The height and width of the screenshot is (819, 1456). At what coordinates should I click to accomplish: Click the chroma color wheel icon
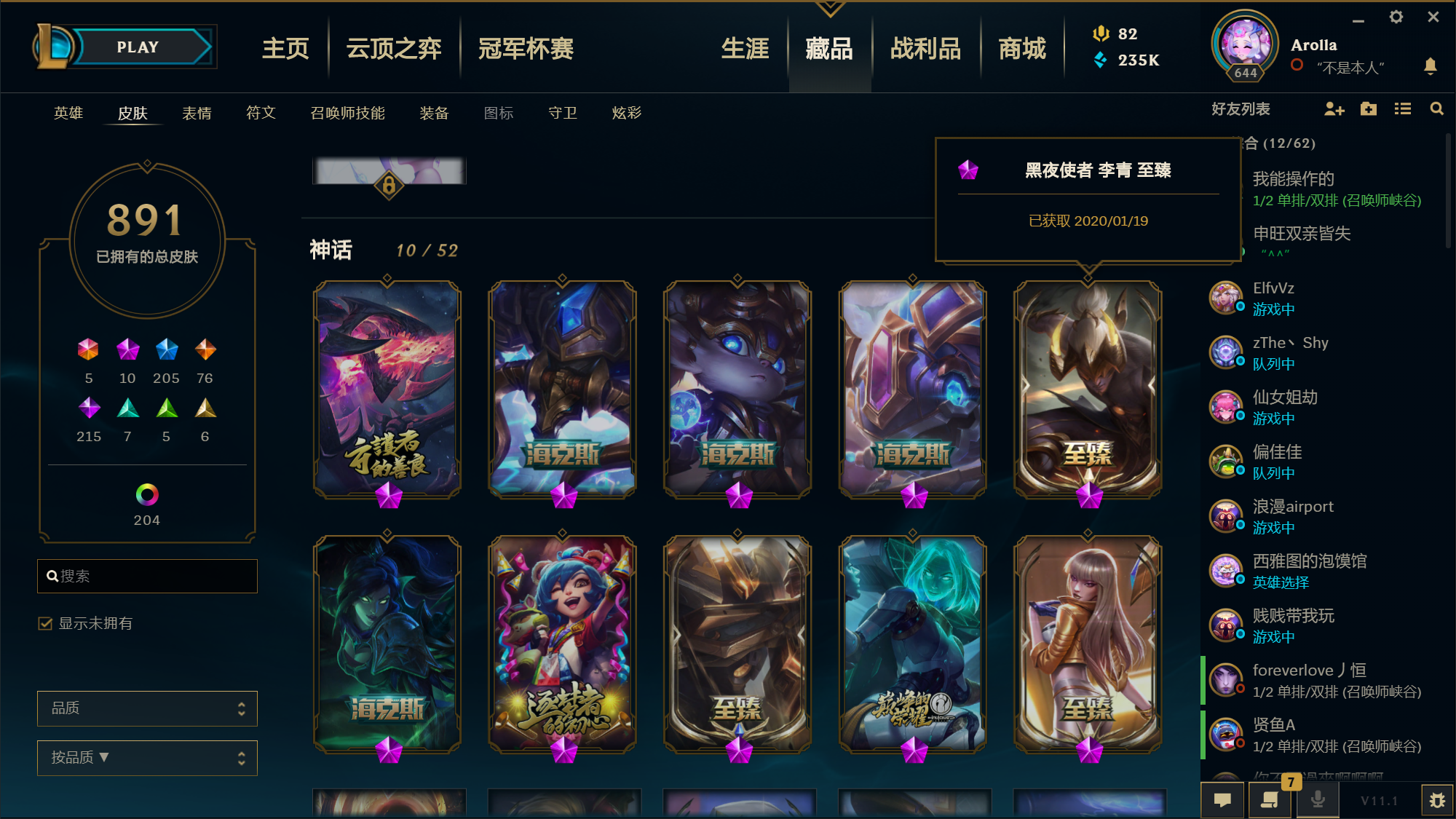(x=147, y=495)
